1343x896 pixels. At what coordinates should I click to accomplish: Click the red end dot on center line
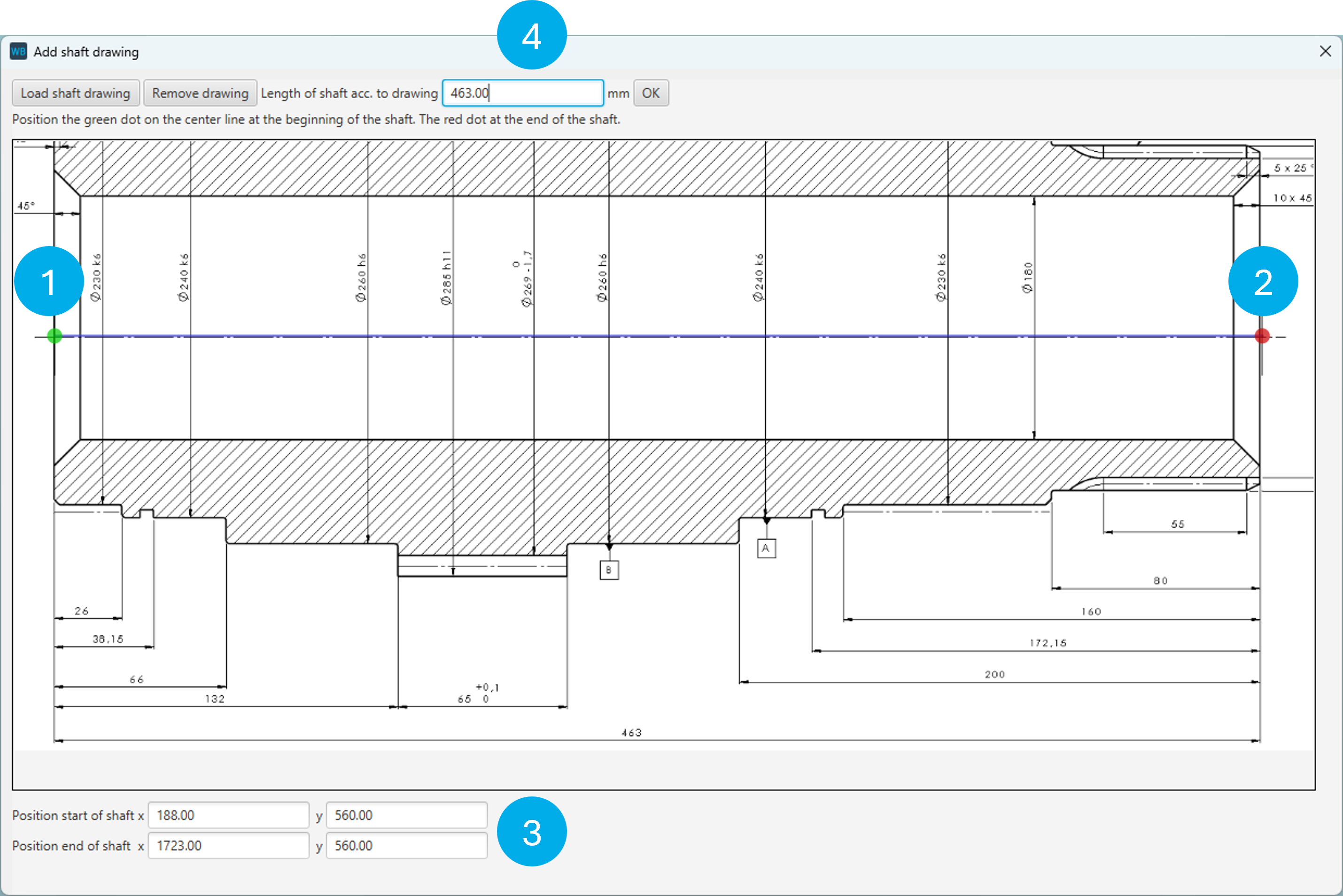coord(1262,336)
